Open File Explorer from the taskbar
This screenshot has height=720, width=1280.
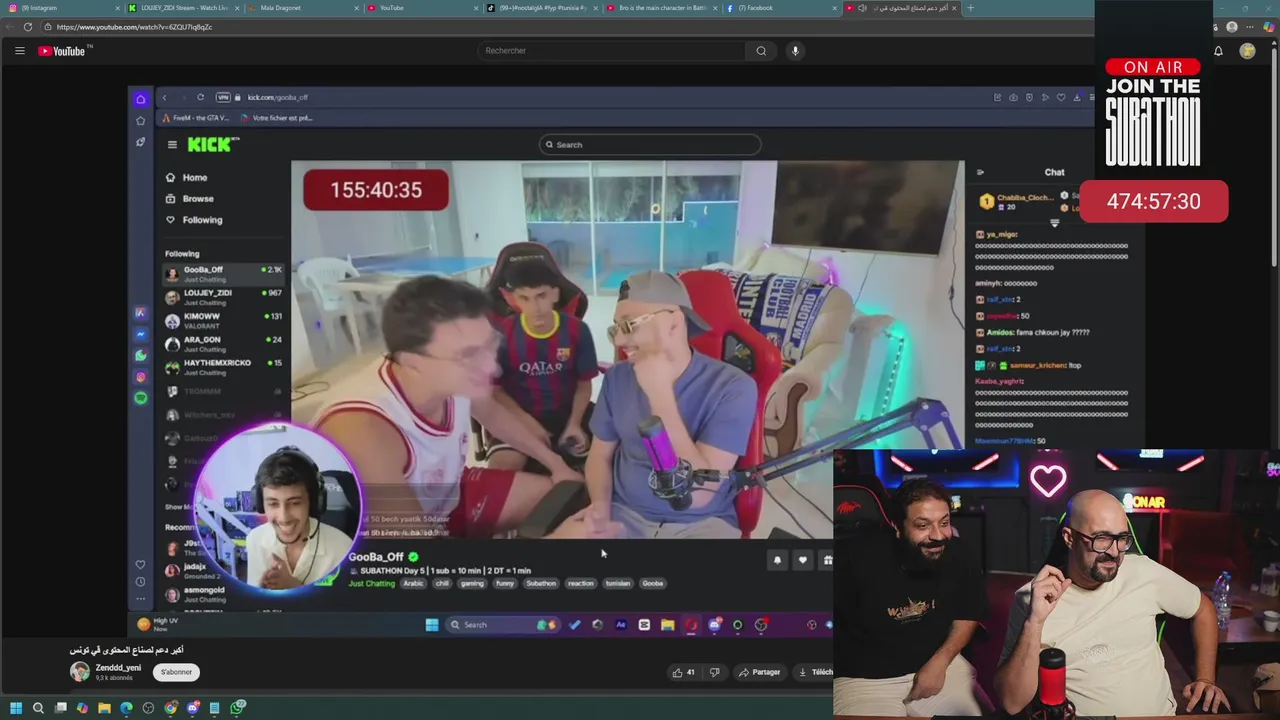(x=104, y=708)
